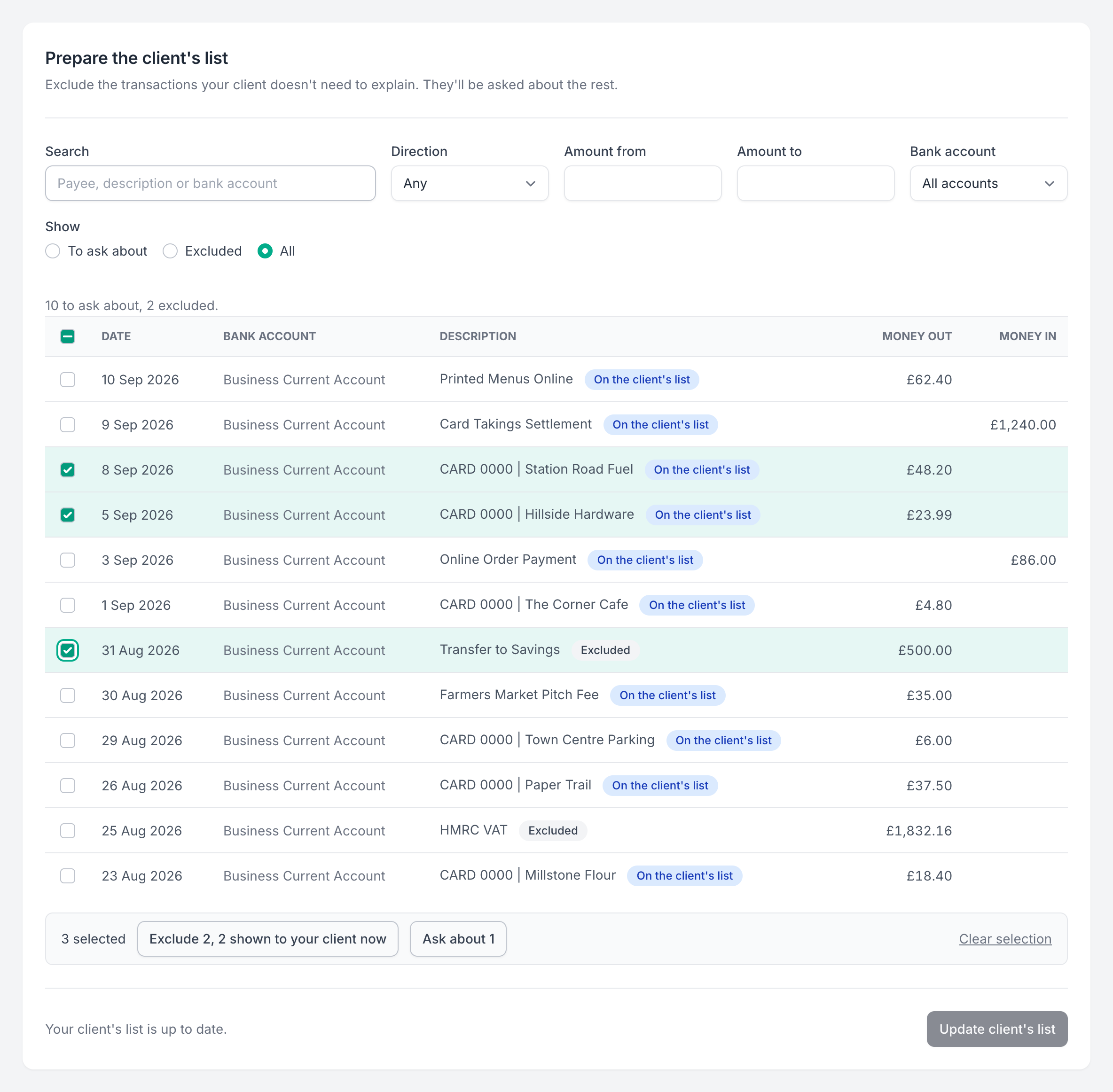1113x1092 pixels.
Task: Click 'Farmers Market Pitch Fee' description
Action: (x=519, y=694)
